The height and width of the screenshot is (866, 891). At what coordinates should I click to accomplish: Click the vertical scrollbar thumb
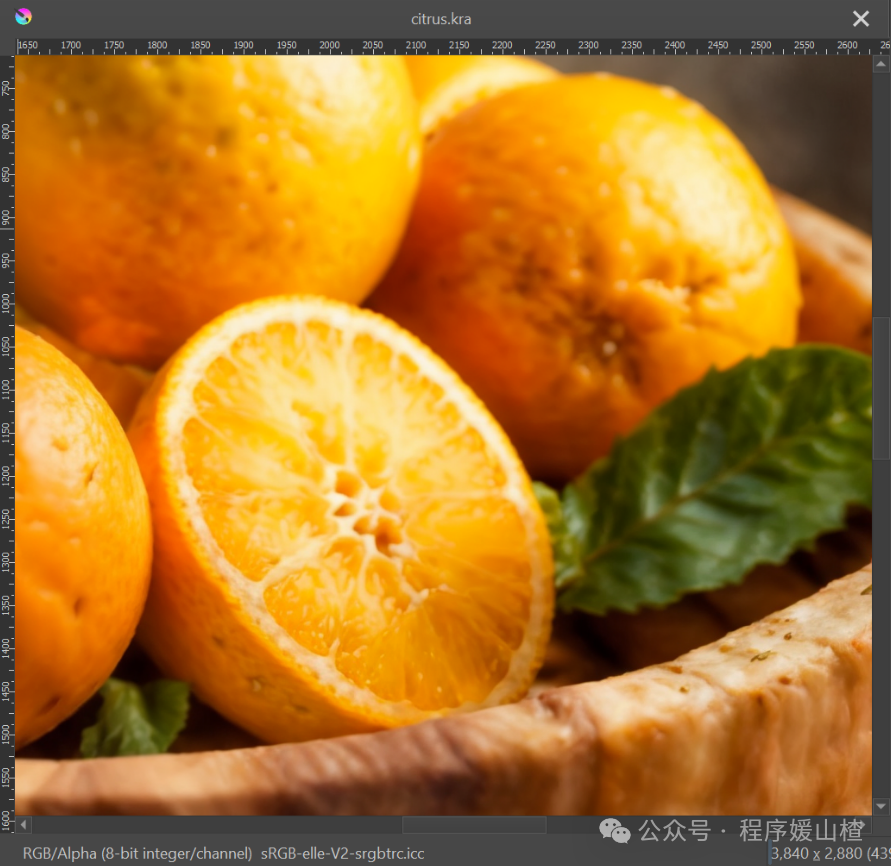tap(881, 388)
